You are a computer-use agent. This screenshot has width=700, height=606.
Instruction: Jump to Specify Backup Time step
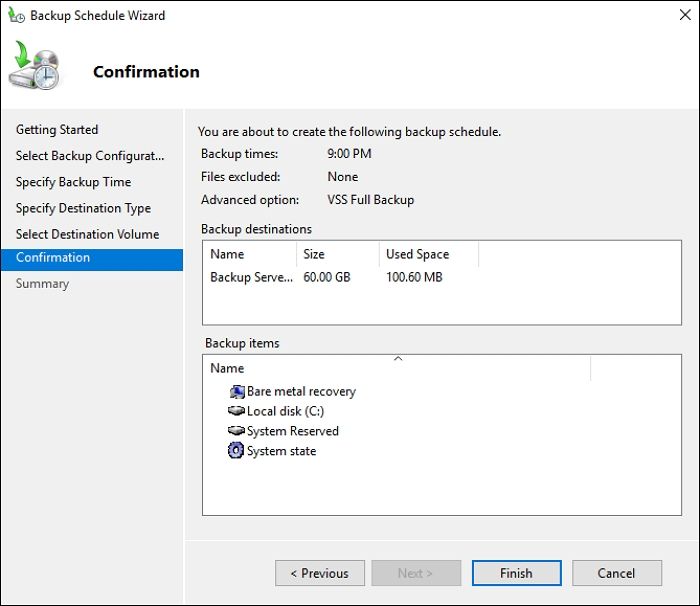[73, 182]
